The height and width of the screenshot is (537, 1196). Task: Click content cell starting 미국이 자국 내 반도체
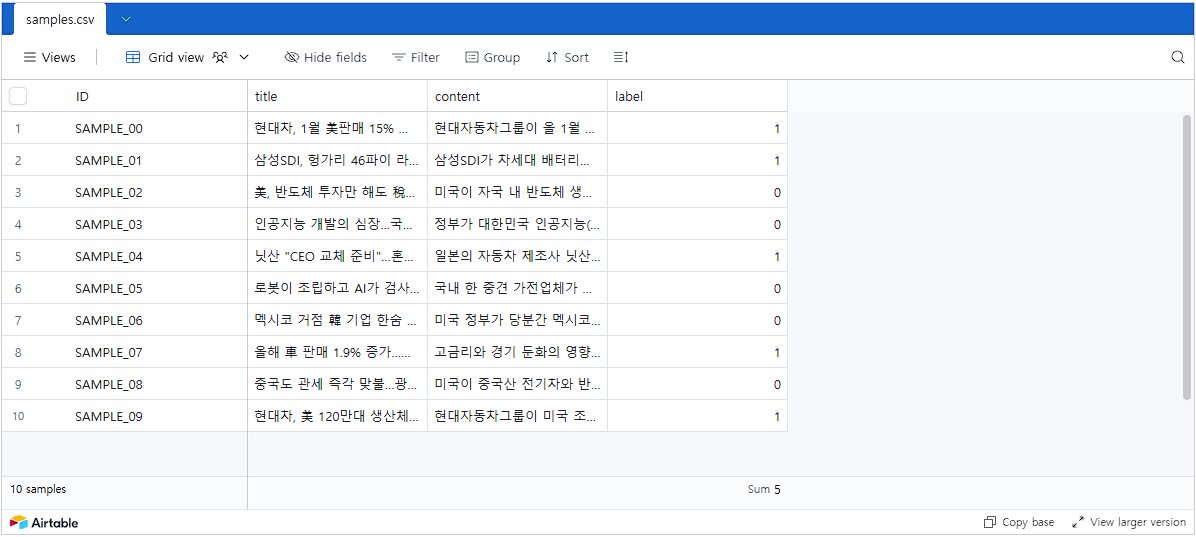[x=517, y=193]
